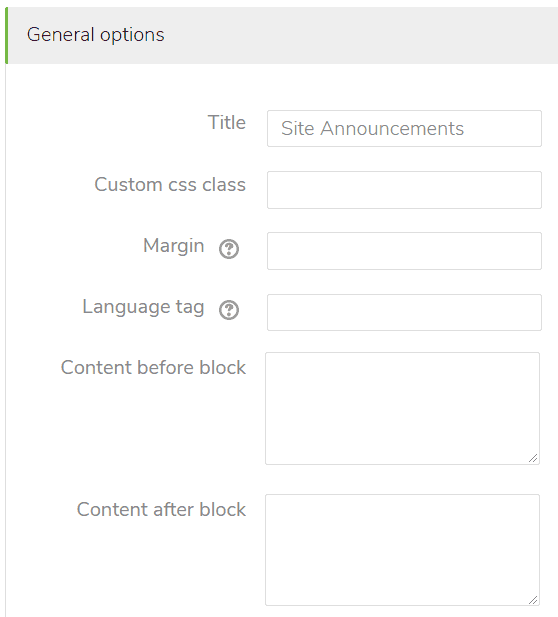Select the Site Announcements placeholder text
This screenshot has height=617, width=558.
coord(372,129)
